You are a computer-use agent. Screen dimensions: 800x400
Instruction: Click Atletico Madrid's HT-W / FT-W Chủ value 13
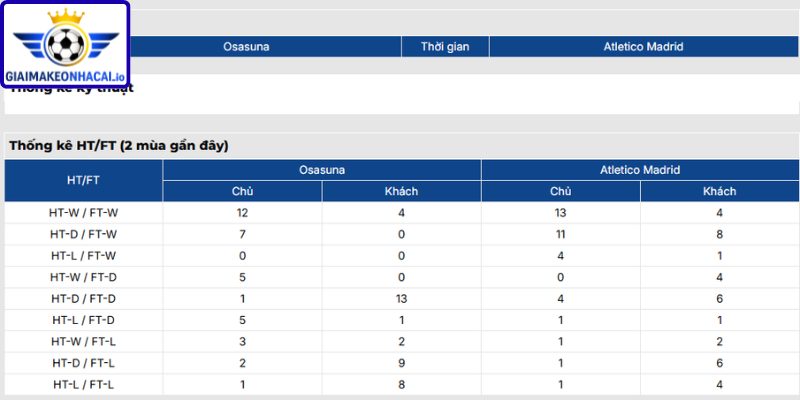[x=560, y=213]
